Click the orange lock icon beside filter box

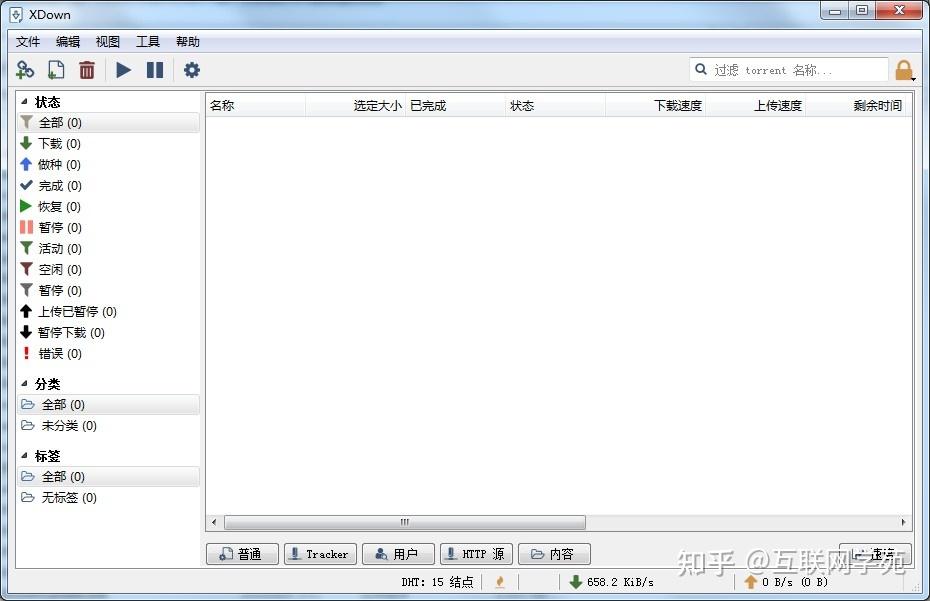click(x=902, y=69)
